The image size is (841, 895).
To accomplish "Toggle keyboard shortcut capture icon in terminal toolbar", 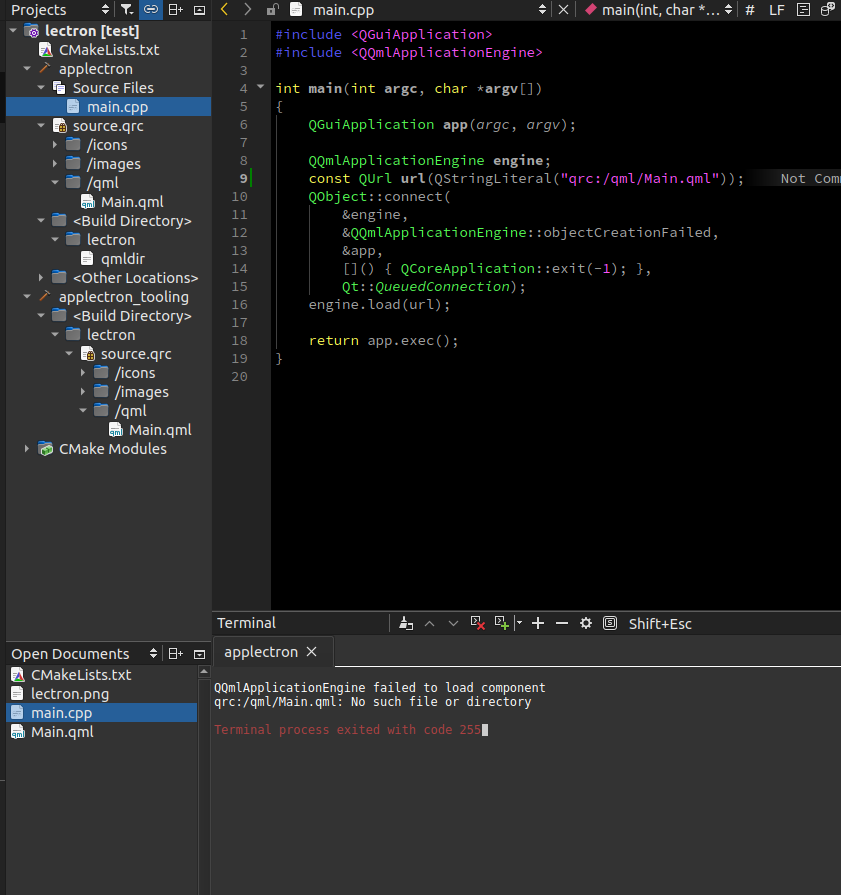I will point(609,623).
